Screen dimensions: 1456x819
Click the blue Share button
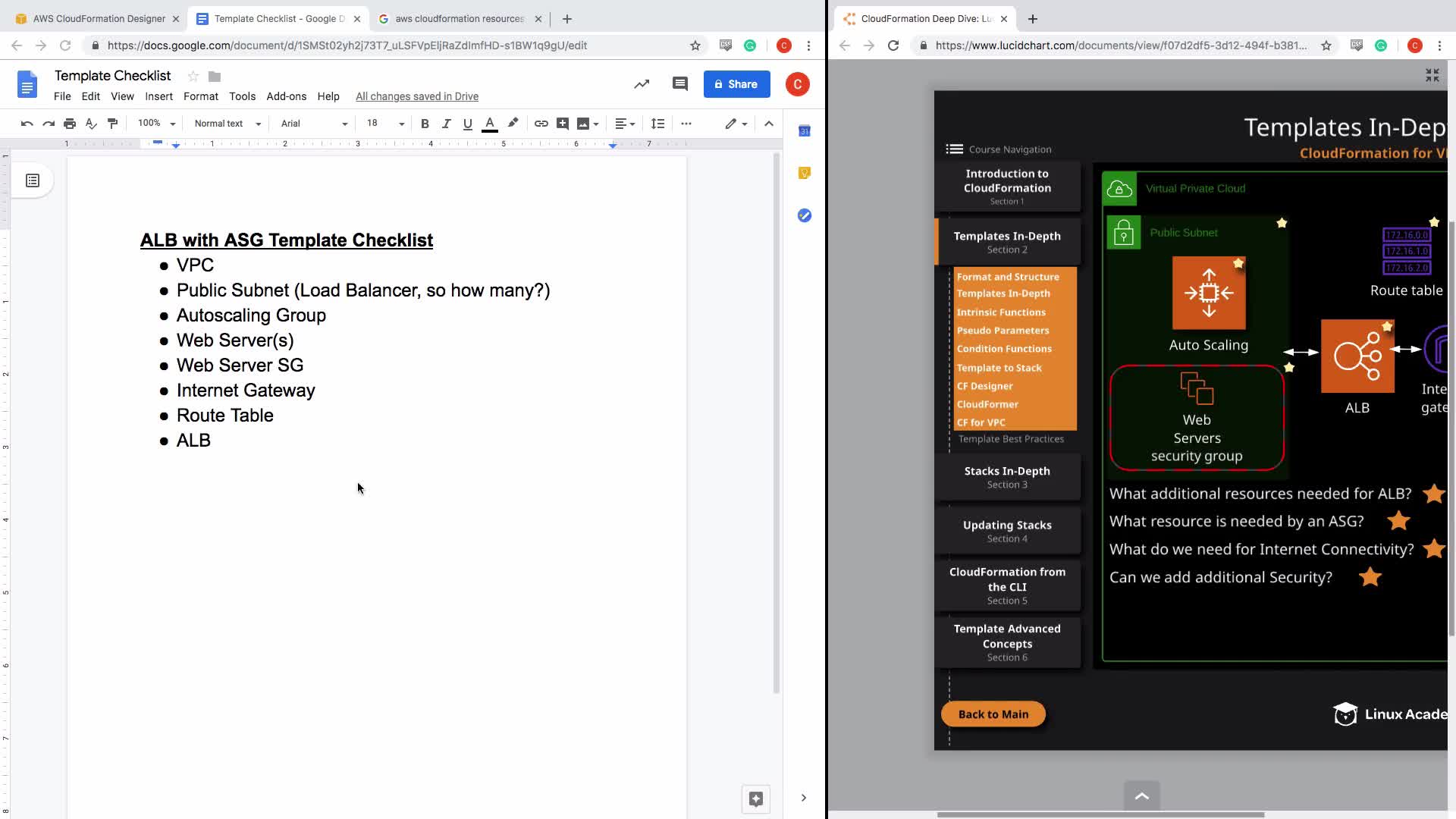[x=736, y=84]
